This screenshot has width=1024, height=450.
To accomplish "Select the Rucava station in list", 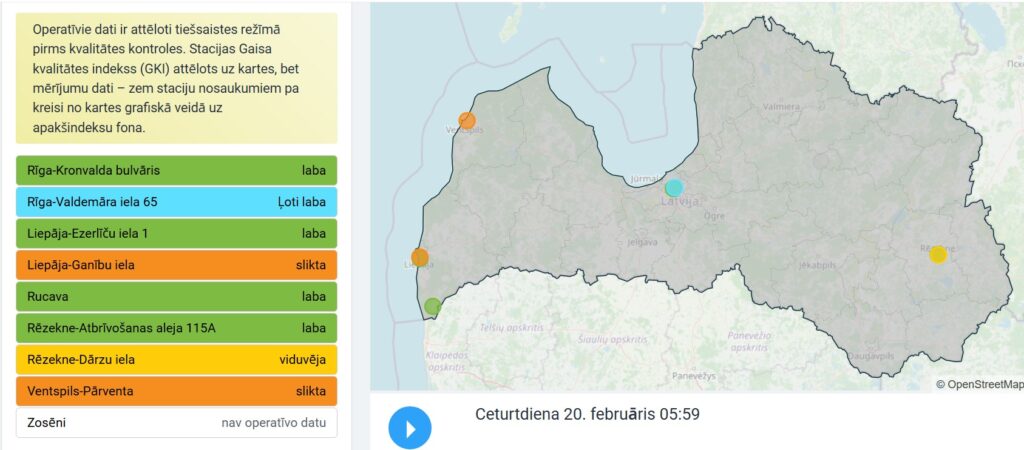I will click(177, 297).
